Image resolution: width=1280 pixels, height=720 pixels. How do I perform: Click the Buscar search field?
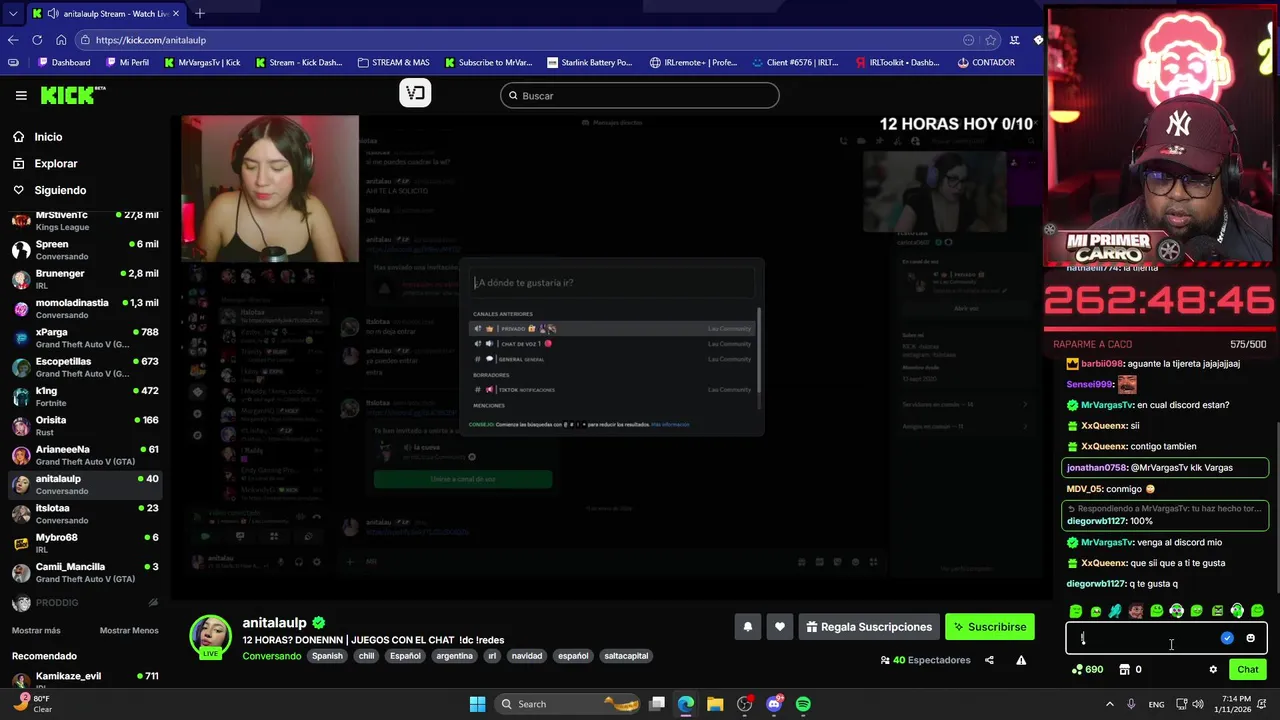tap(640, 96)
